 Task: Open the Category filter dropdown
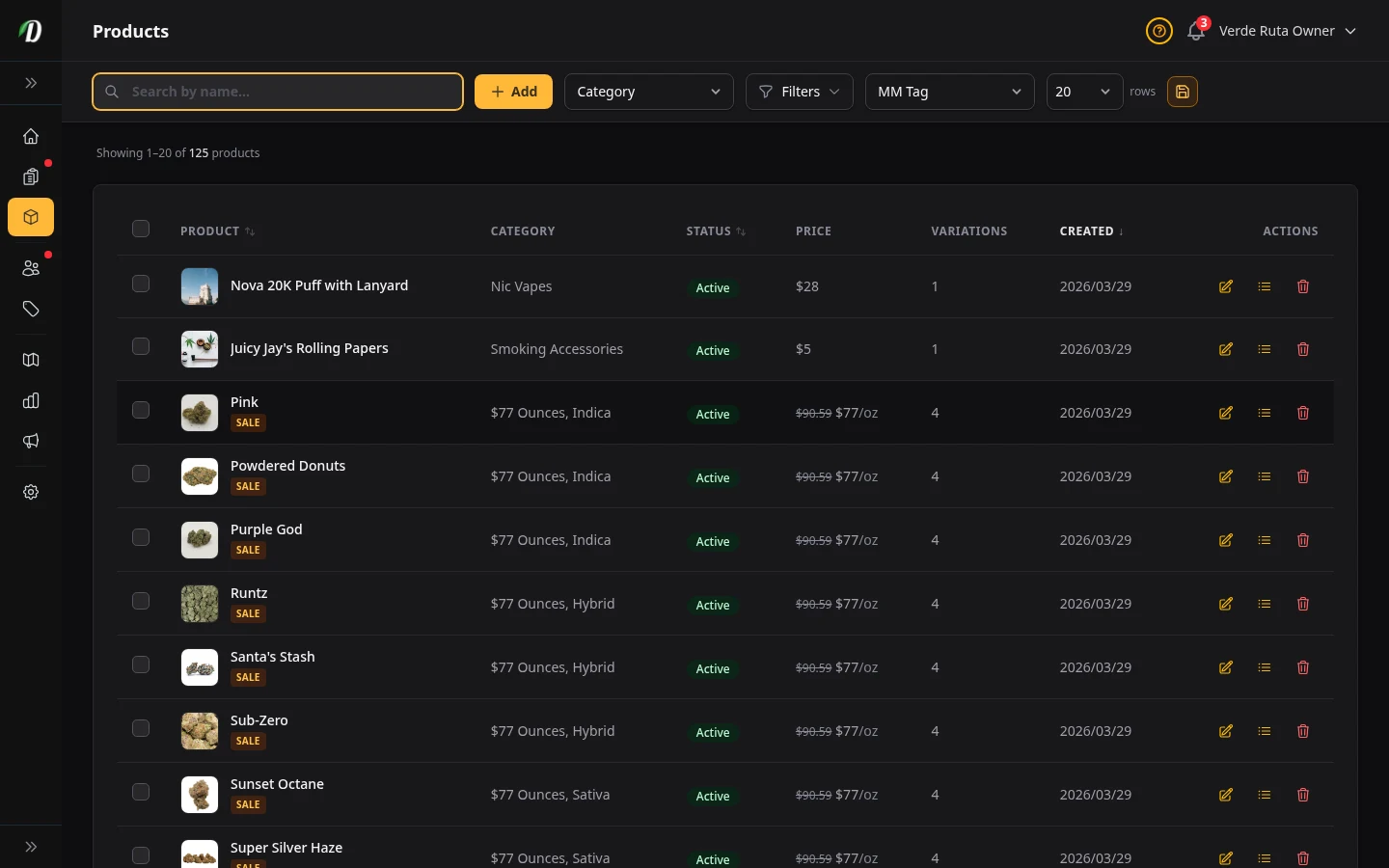(648, 92)
